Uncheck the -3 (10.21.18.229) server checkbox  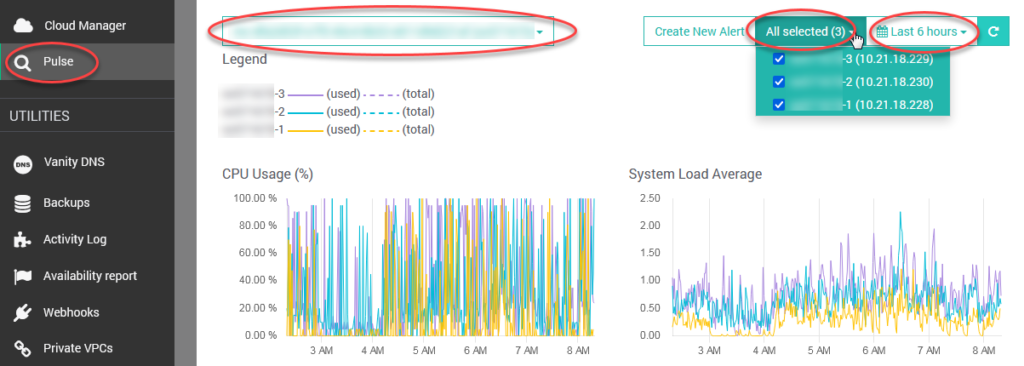point(778,59)
